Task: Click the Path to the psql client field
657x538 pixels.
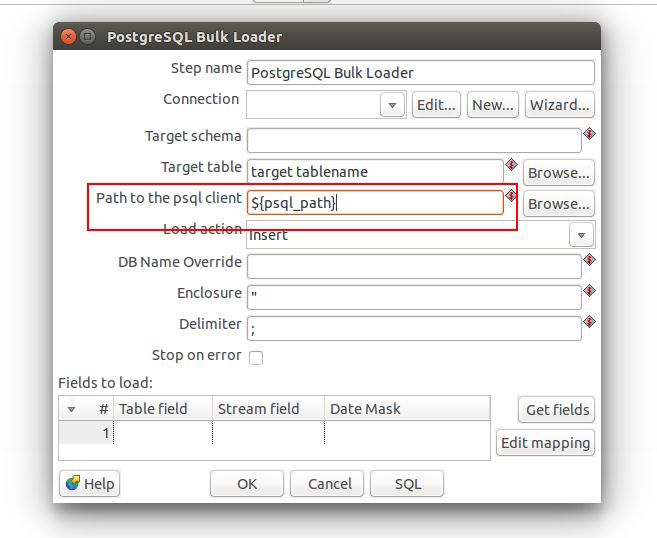Action: tap(375, 203)
